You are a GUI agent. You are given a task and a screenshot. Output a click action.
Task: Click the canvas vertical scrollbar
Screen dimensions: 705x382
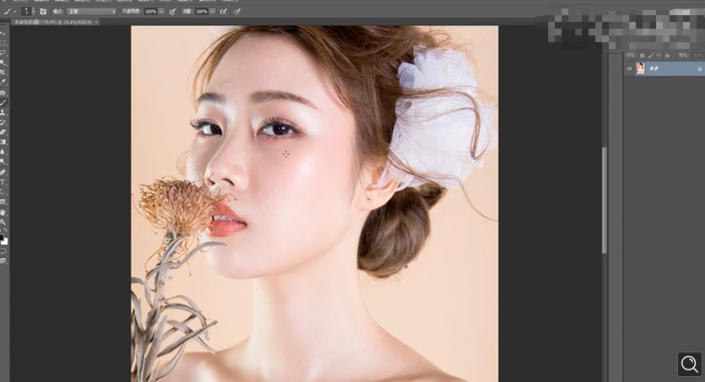click(x=605, y=200)
